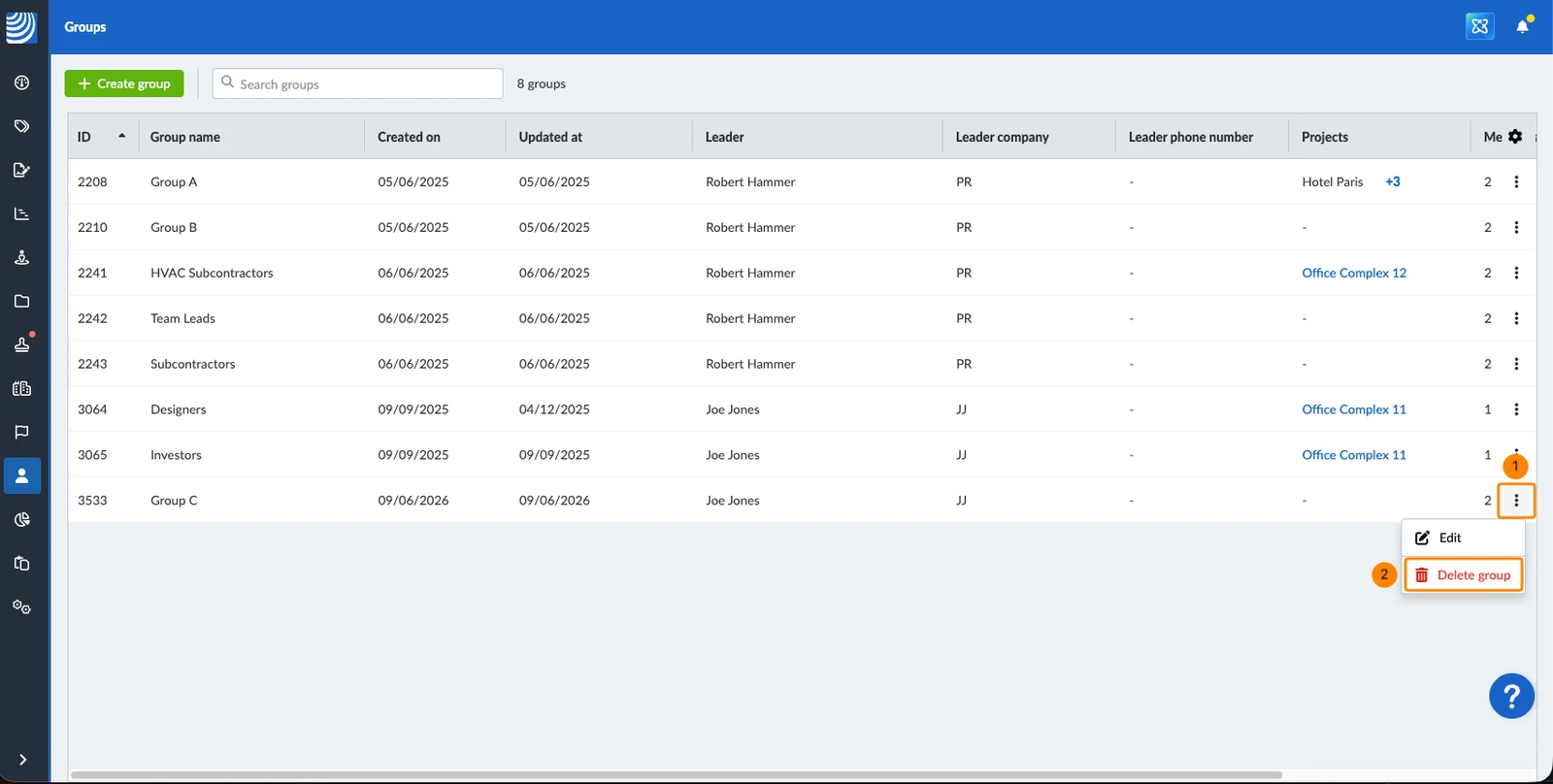Open the tag icon in the sidebar
Screen dimensions: 1553x784
coord(21,126)
